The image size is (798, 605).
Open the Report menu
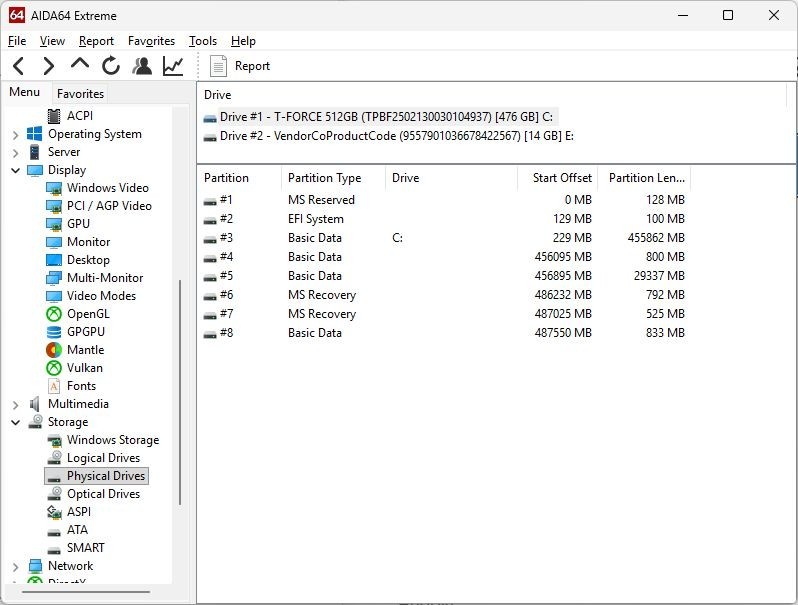pyautogui.click(x=96, y=41)
